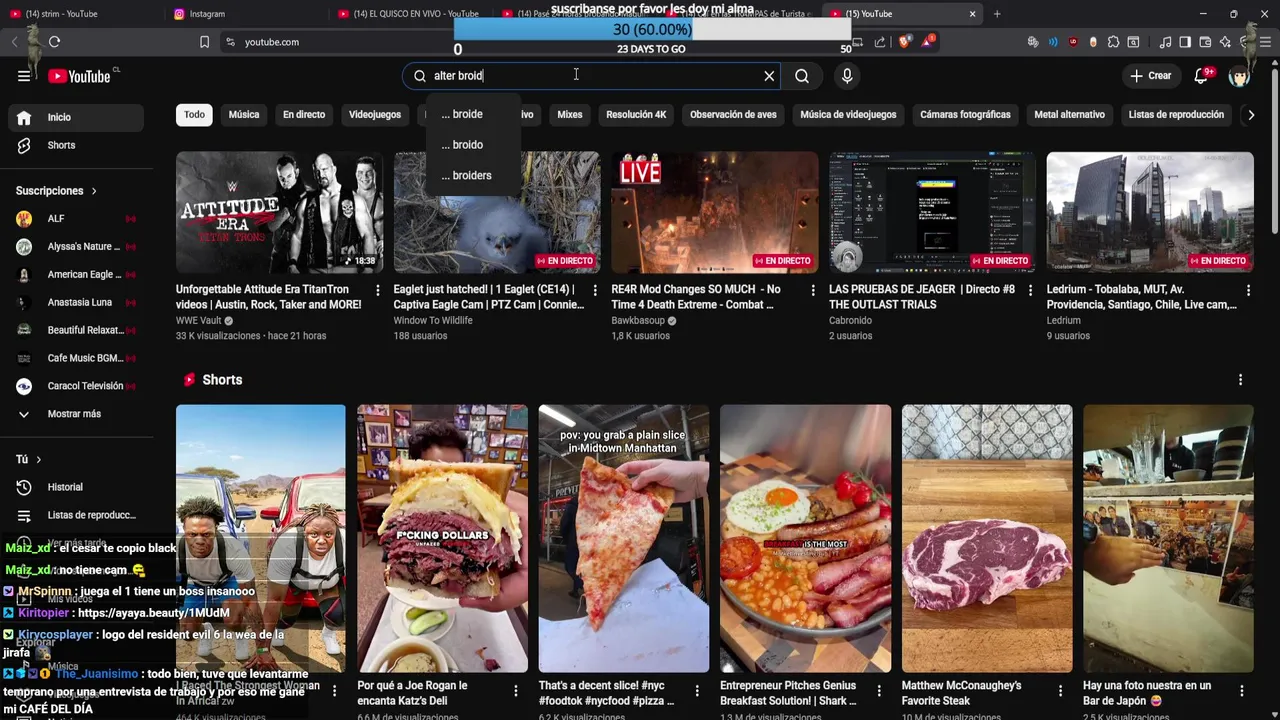Open the Brave Rewards triangle icon

928,42
